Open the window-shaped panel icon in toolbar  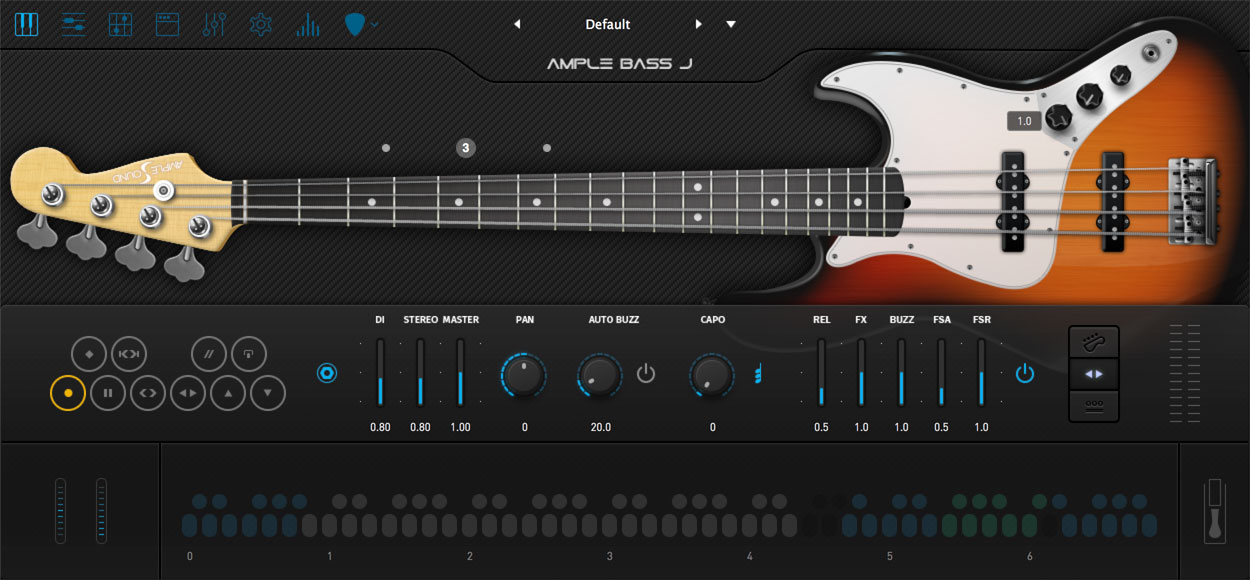tap(167, 24)
